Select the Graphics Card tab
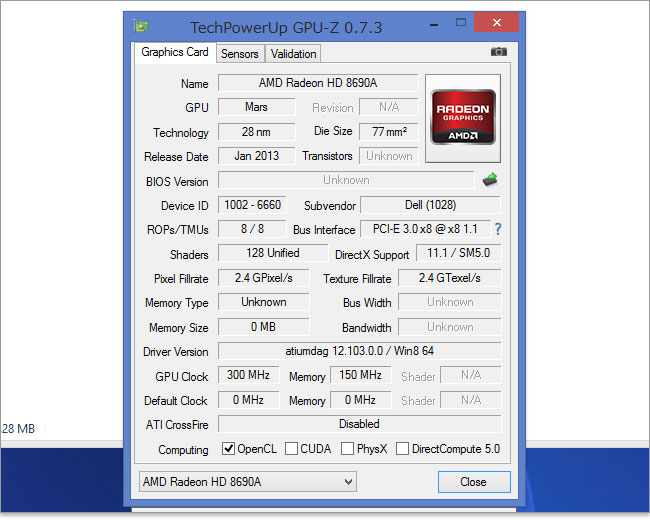The height and width of the screenshot is (520, 650). (175, 52)
